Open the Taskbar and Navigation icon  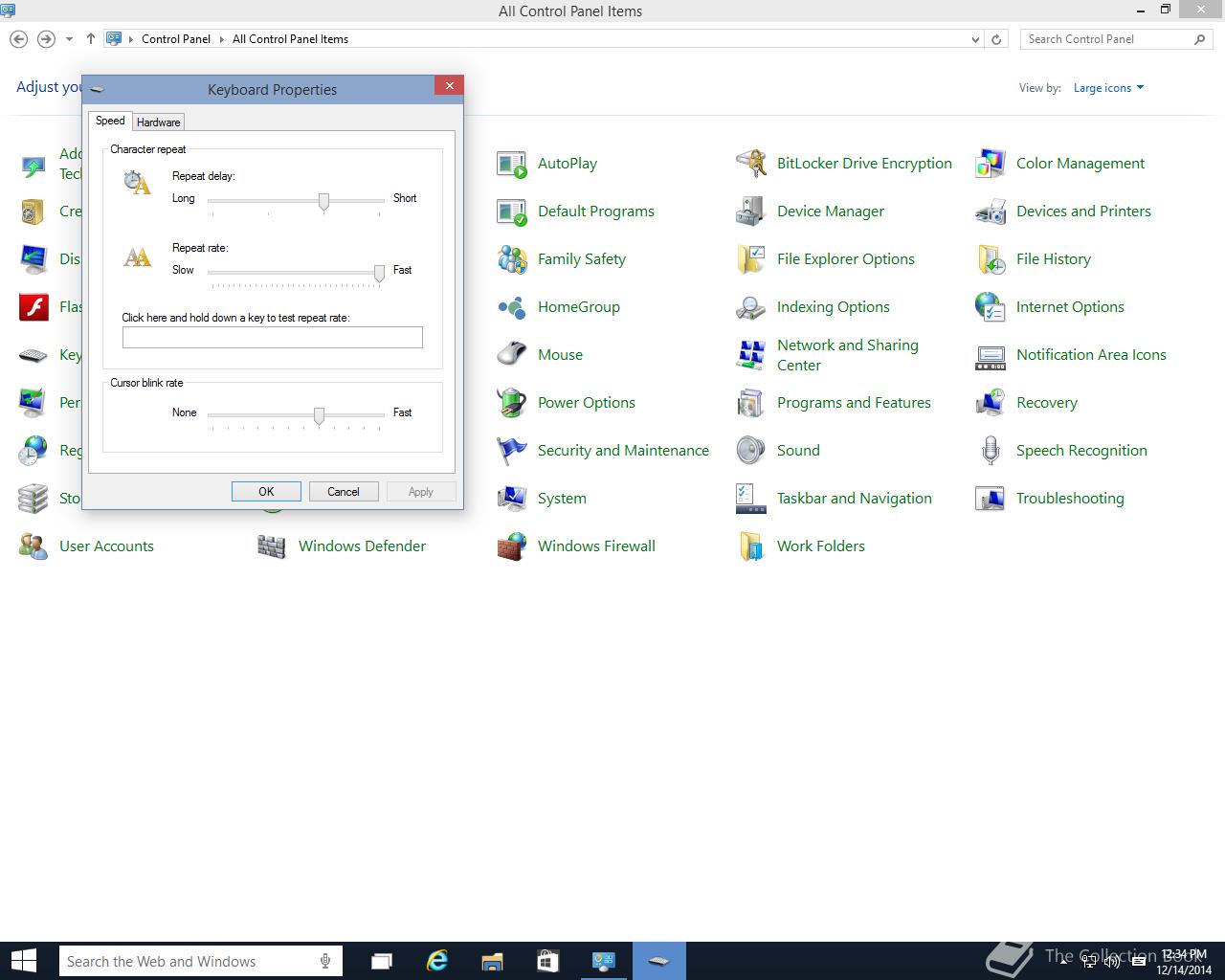point(751,499)
